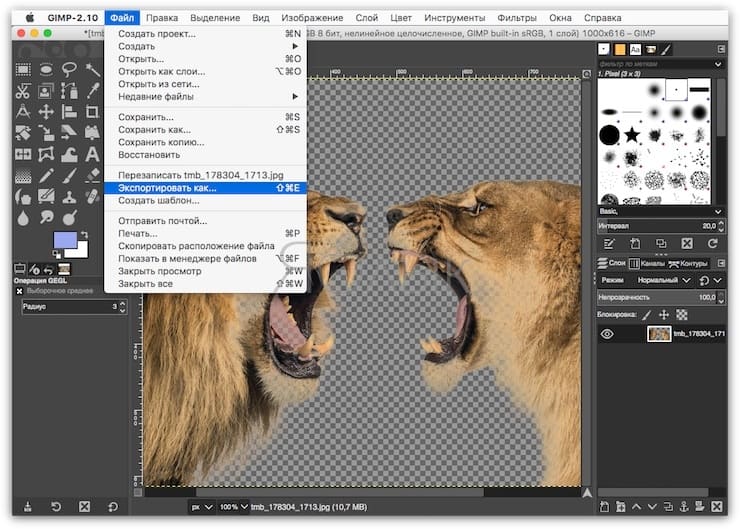Screen dimensions: 740x529
Task: Switch to the Каналы tab
Action: coord(648,263)
